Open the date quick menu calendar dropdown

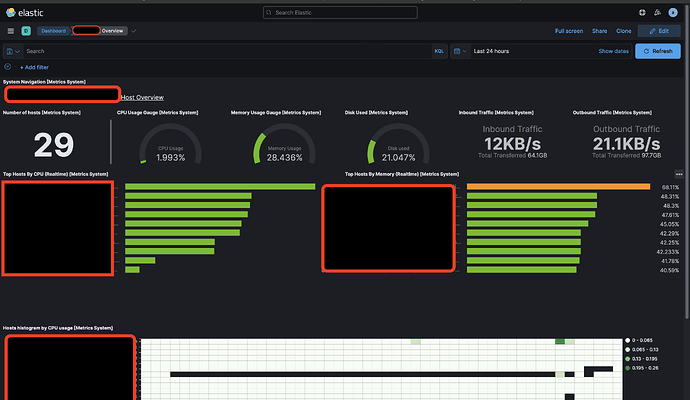460,51
